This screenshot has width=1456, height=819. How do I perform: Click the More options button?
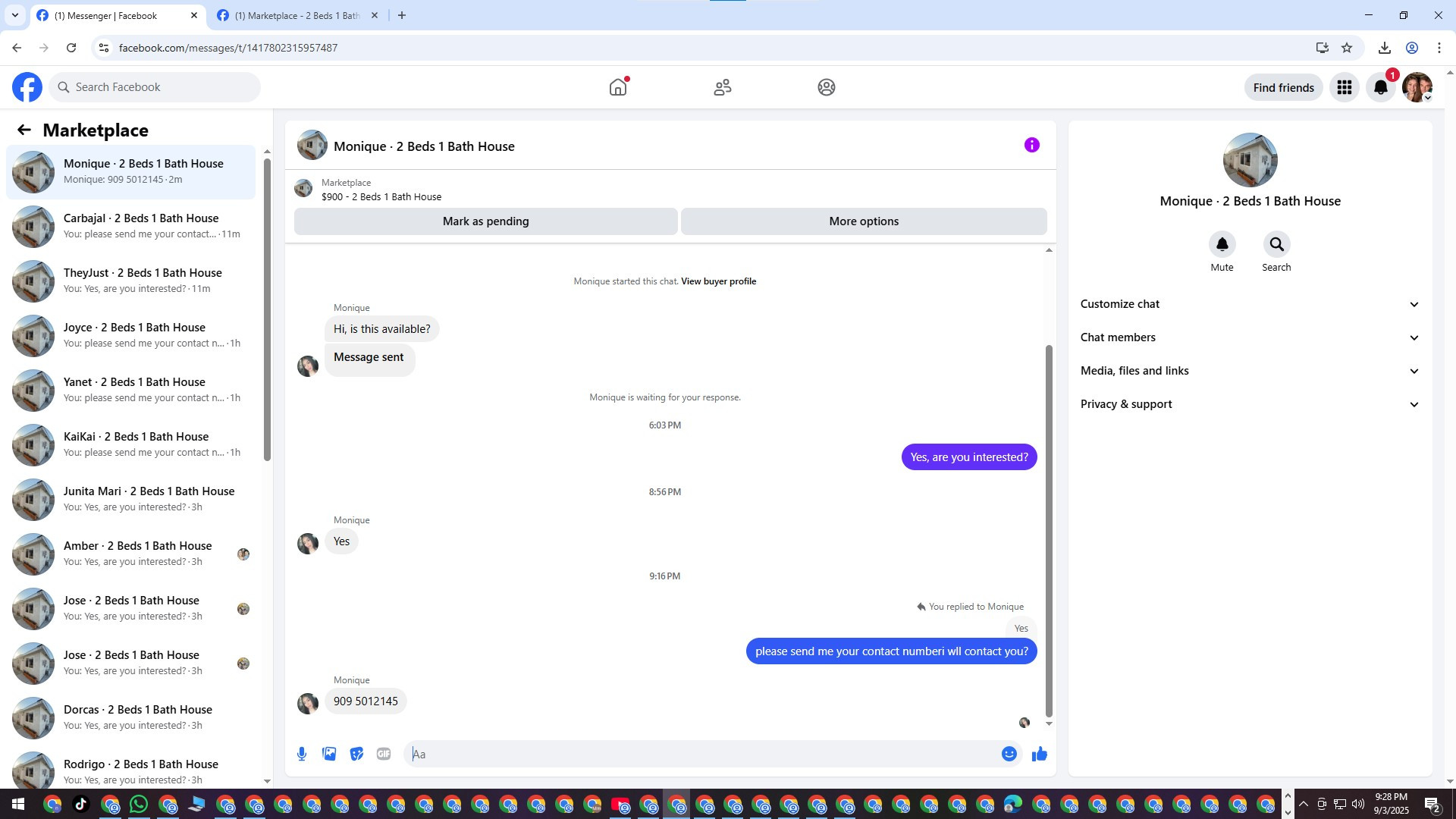[864, 221]
